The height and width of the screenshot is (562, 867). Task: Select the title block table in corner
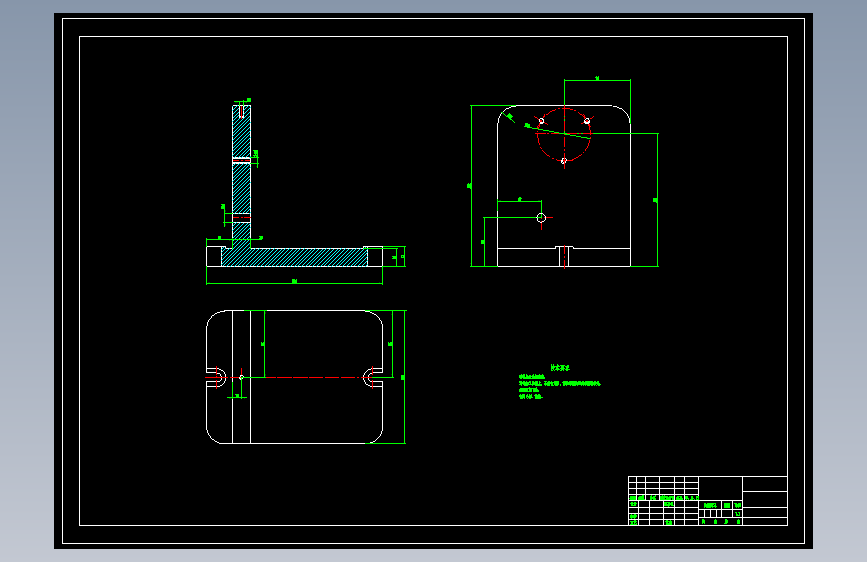coord(708,501)
